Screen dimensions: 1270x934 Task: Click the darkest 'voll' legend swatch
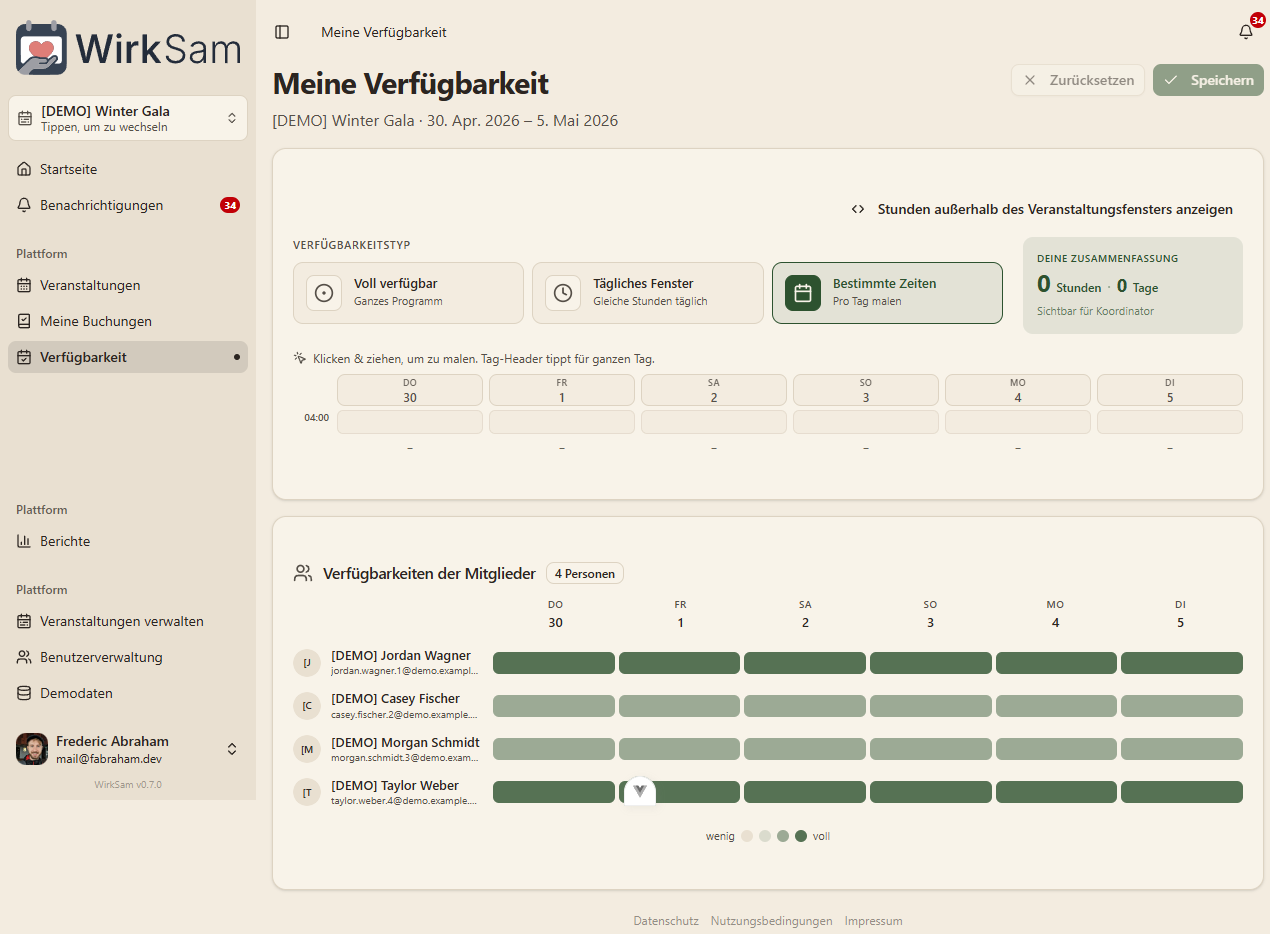click(801, 836)
